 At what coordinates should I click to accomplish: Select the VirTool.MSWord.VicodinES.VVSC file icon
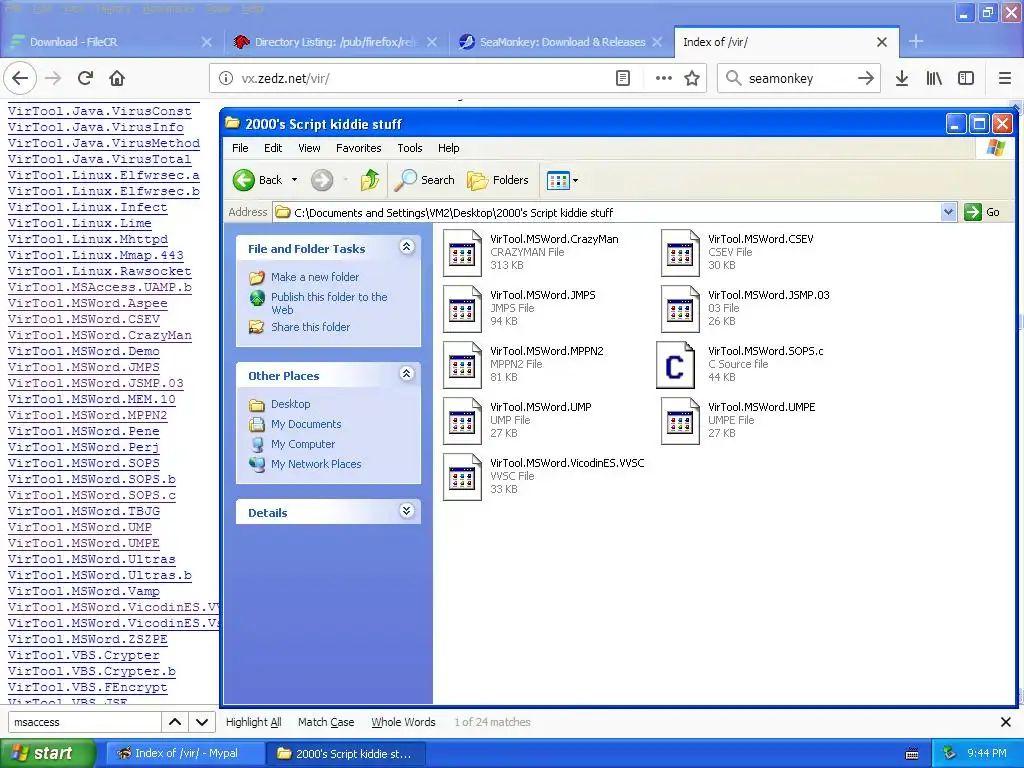[x=462, y=477]
